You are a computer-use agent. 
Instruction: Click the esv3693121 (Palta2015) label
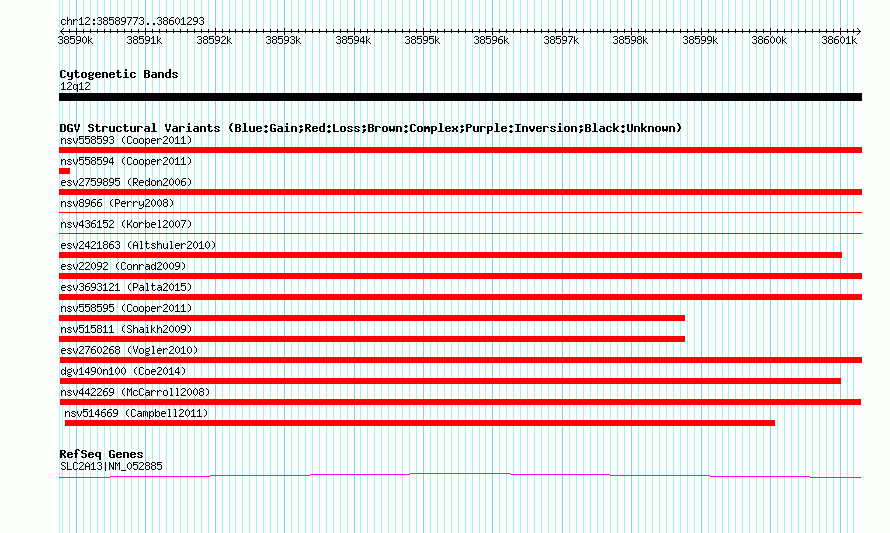tap(126, 287)
